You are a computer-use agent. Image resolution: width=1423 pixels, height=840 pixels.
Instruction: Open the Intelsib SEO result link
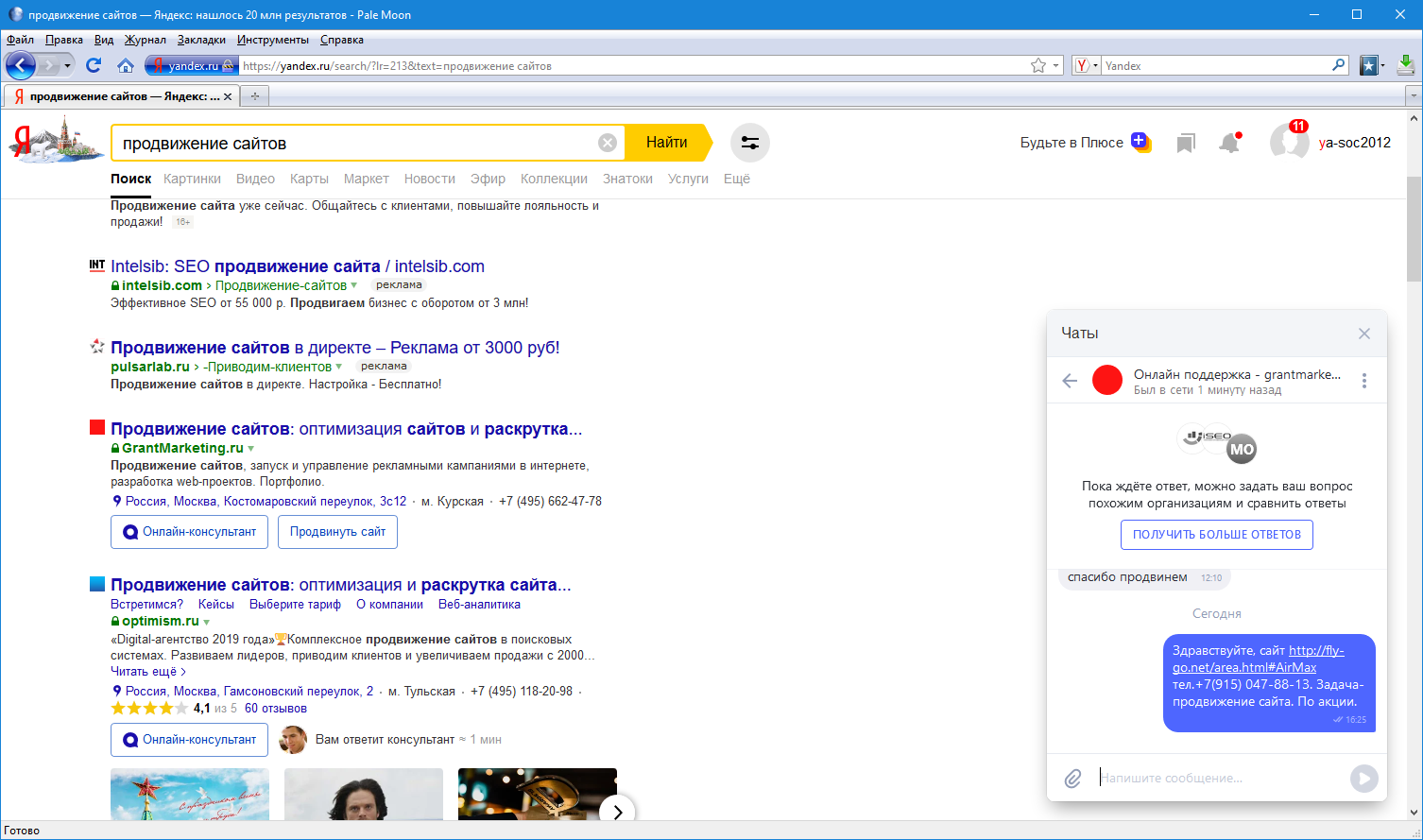point(298,266)
